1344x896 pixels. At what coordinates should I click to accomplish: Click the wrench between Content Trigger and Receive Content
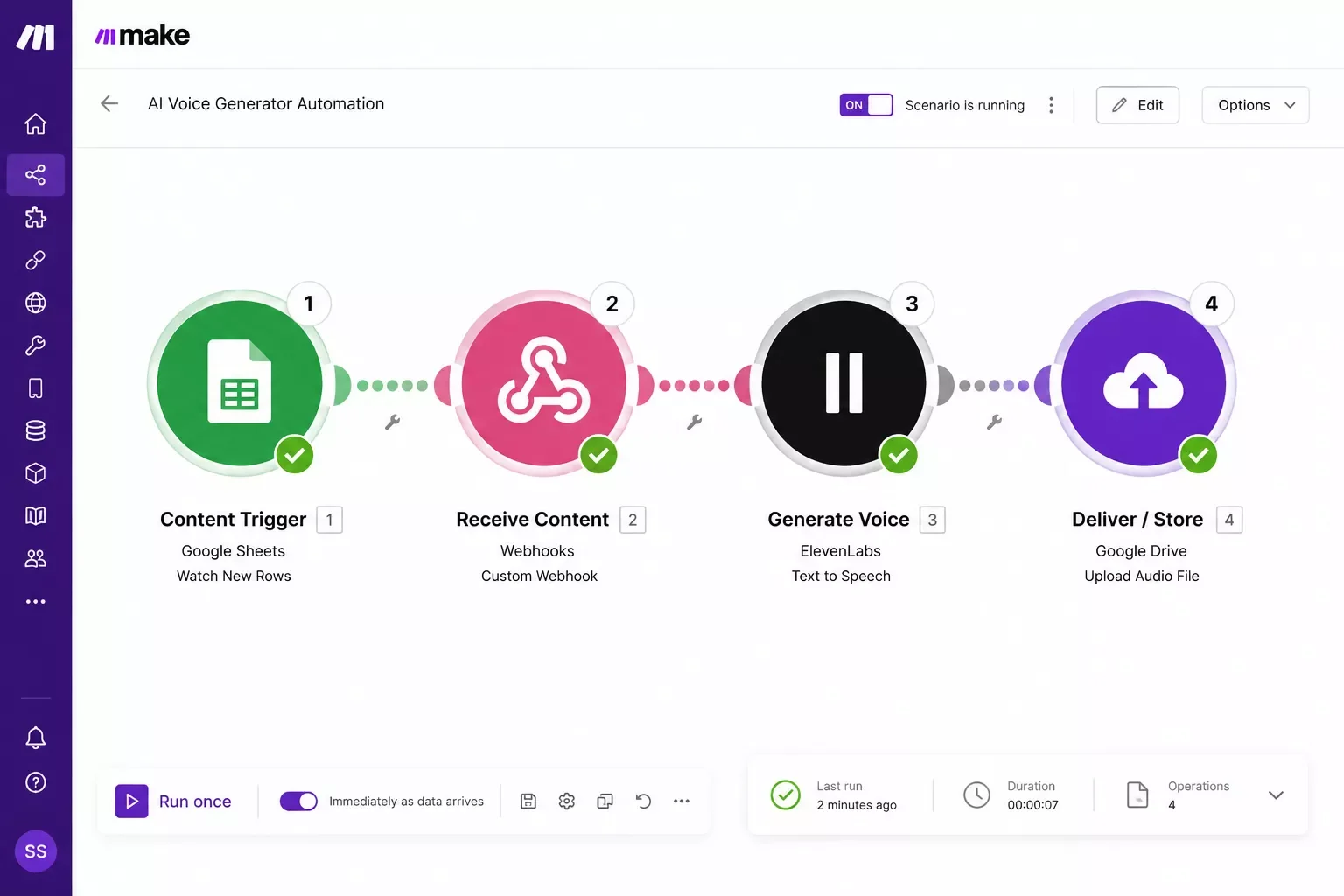pyautogui.click(x=392, y=423)
